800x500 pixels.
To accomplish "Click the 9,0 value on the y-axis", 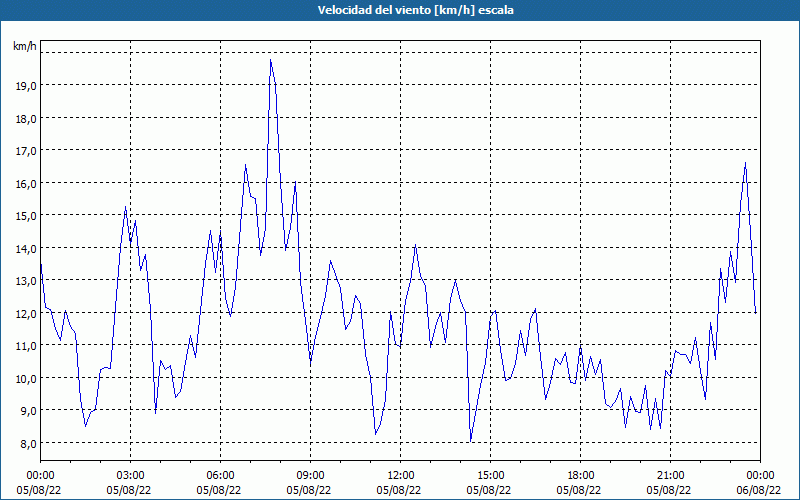I will coord(29,411).
